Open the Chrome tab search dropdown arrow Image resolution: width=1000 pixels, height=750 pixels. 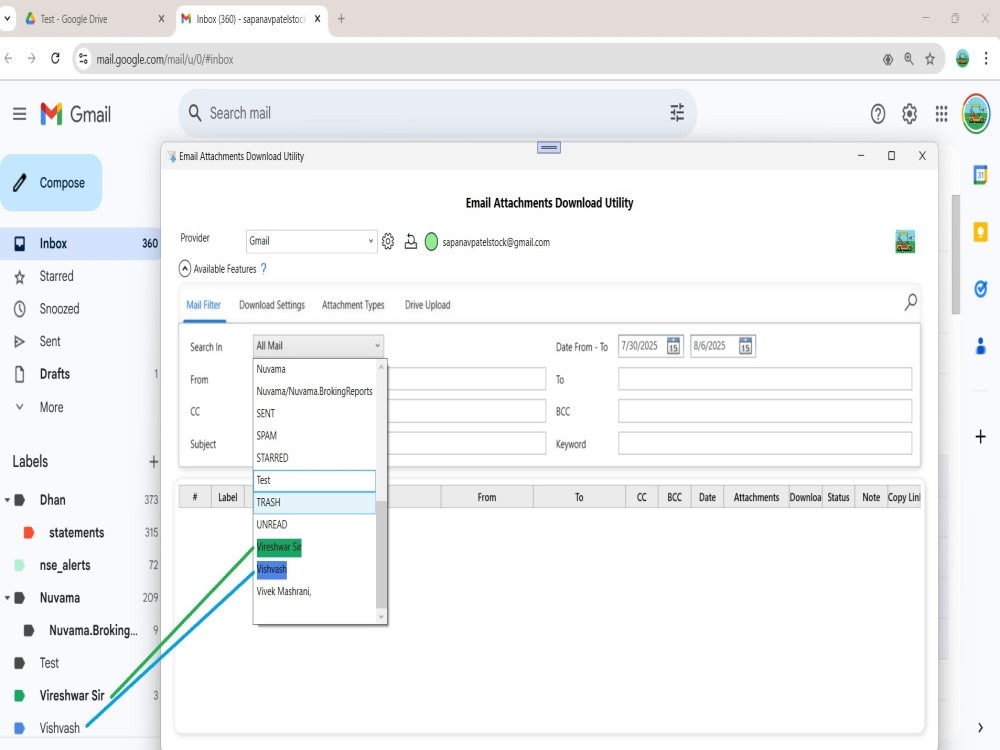click(x=7, y=18)
